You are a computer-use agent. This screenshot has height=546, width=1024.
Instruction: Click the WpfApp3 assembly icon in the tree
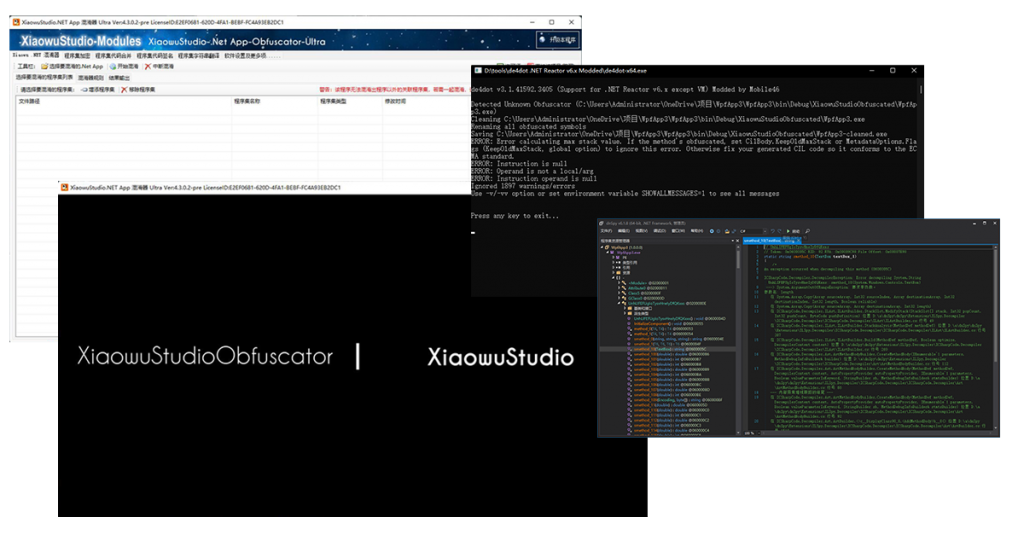(x=607, y=248)
